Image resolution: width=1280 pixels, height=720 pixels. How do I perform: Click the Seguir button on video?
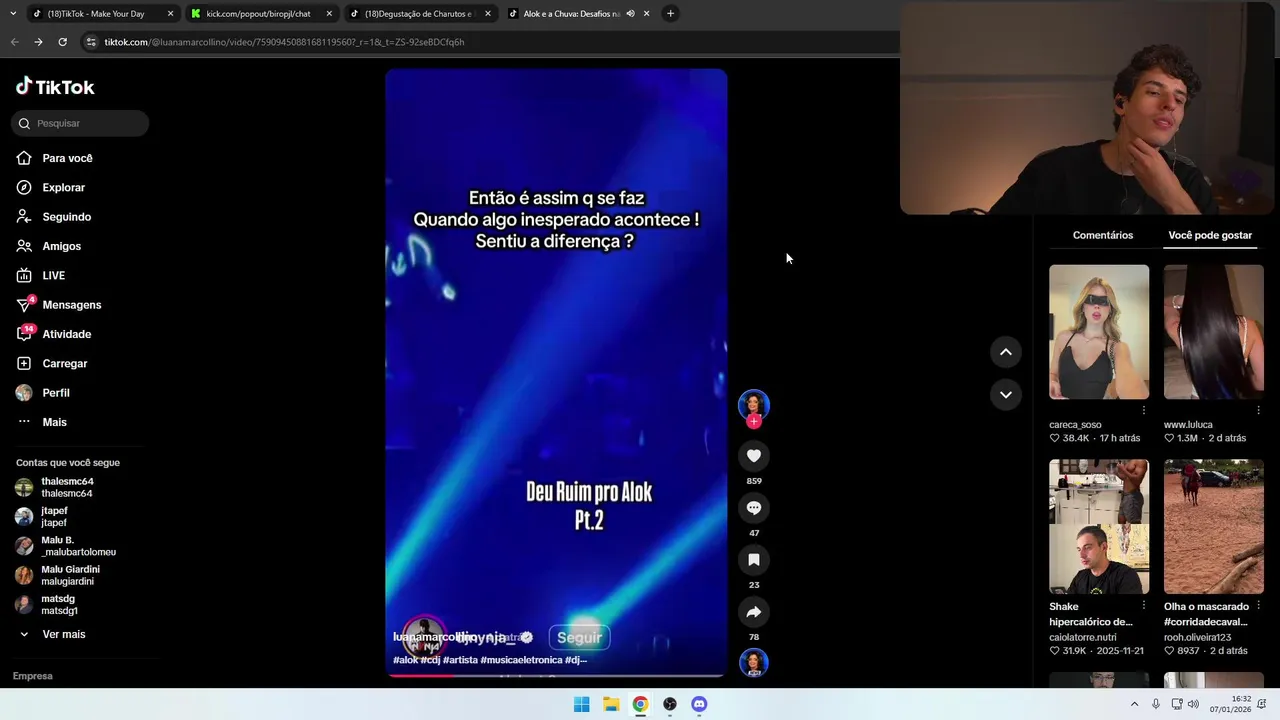click(x=579, y=637)
